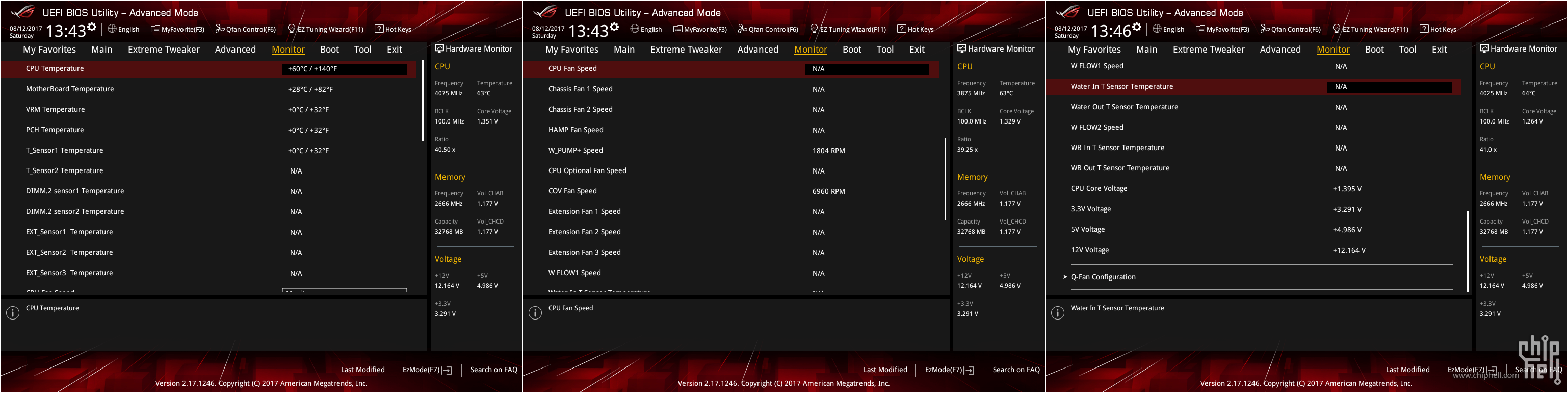1568x393 pixels.
Task: Click Last Modified in the CPU Temperature screen
Action: click(x=363, y=370)
